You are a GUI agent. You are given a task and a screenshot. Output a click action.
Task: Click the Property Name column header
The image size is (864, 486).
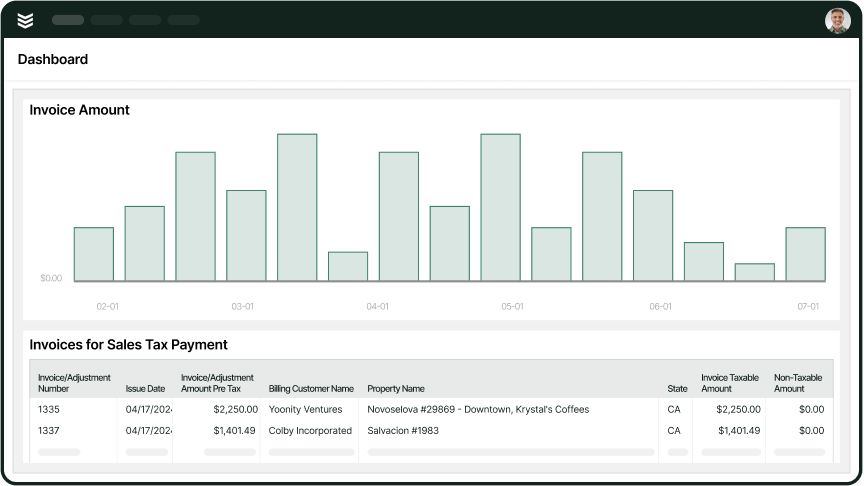[x=396, y=388]
